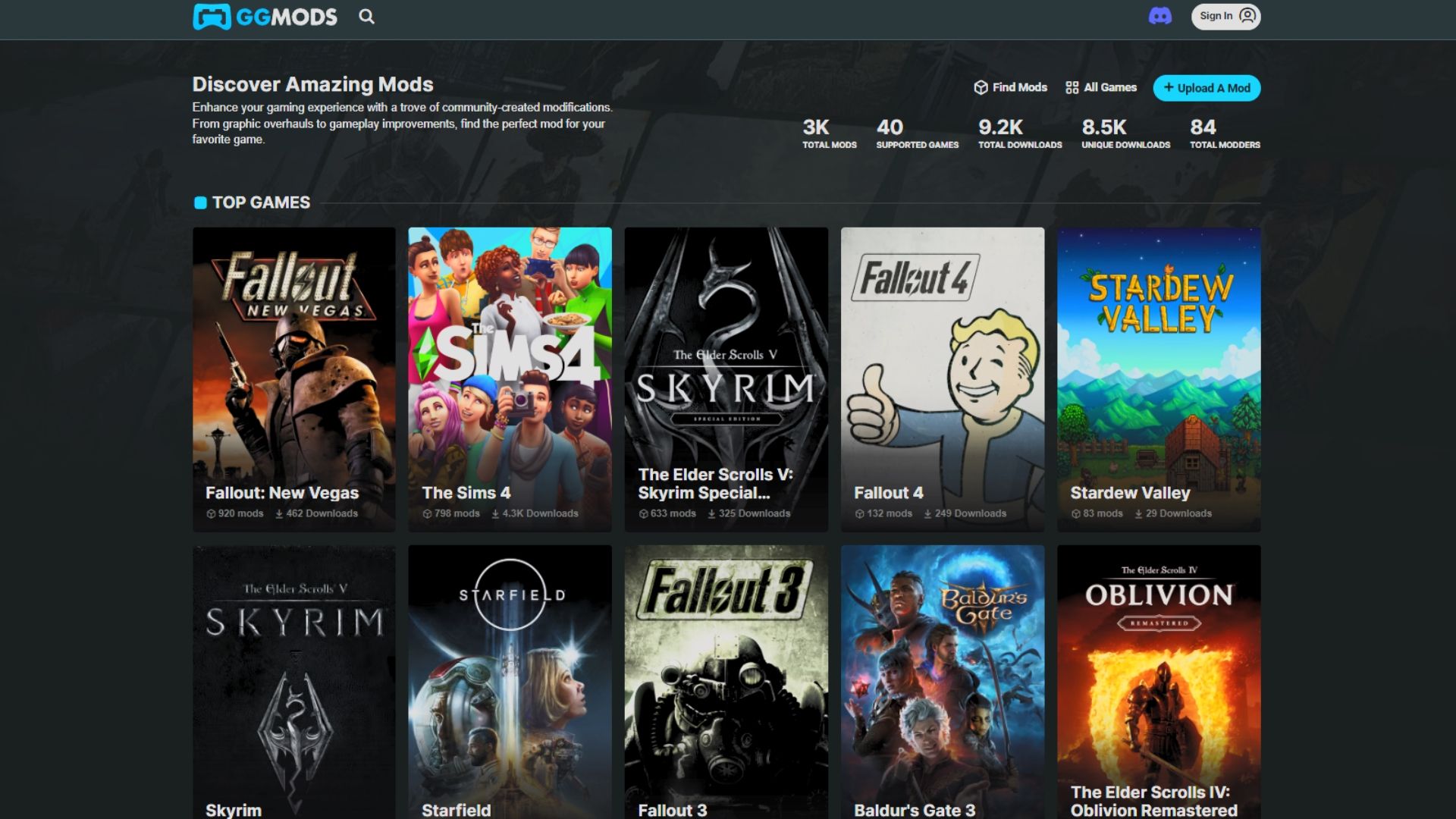
Task: Select the Starfield game thumbnail
Action: tap(510, 682)
